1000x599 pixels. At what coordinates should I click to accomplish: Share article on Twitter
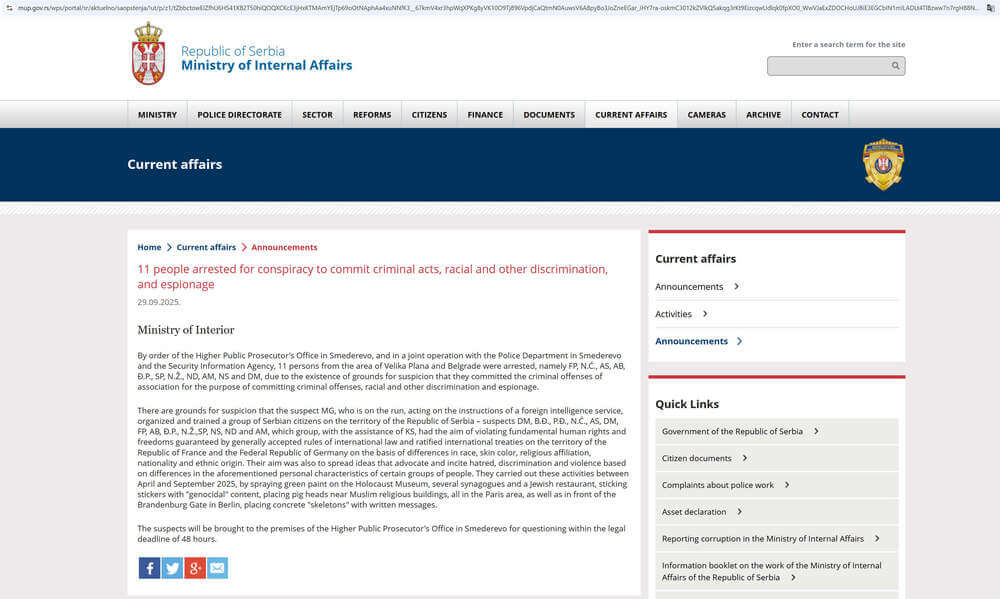pyautogui.click(x=172, y=568)
